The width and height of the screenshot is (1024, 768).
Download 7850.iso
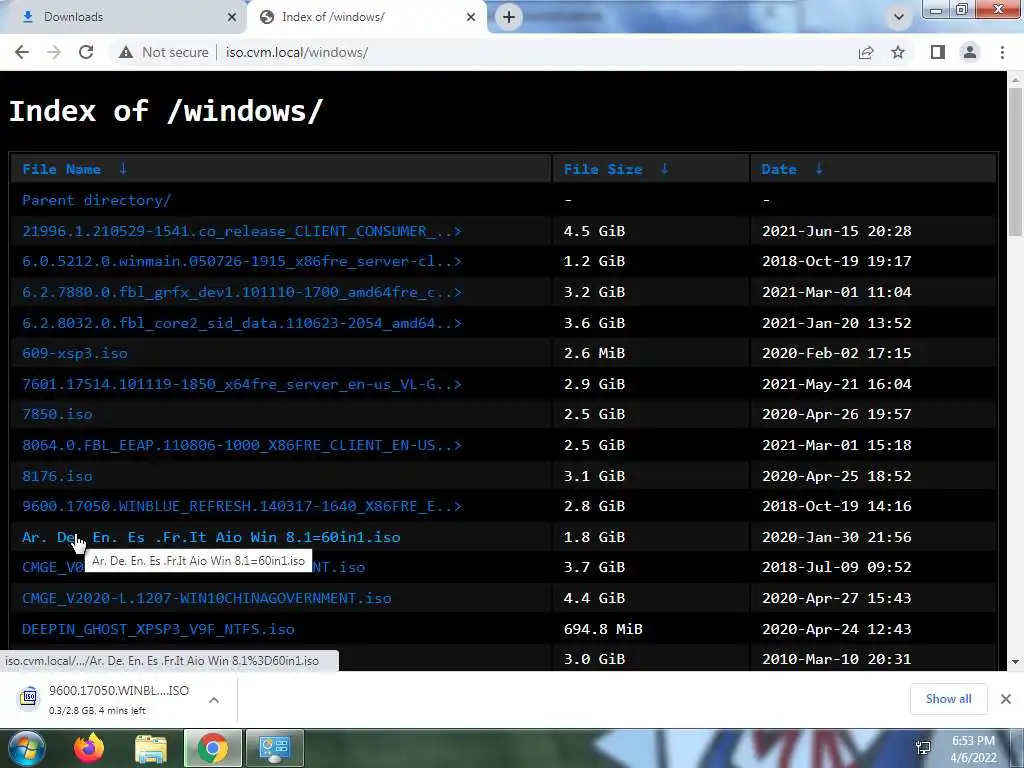pos(57,414)
